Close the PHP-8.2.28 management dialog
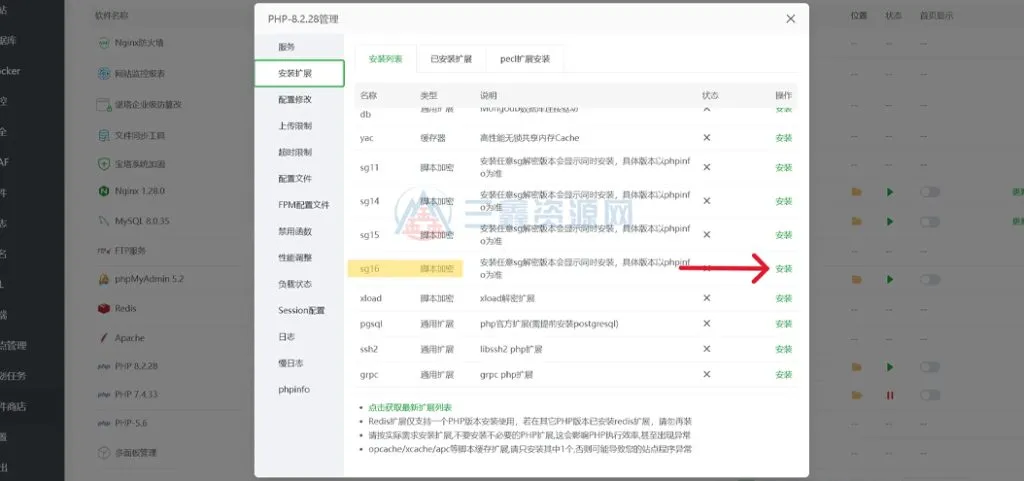 click(x=790, y=19)
